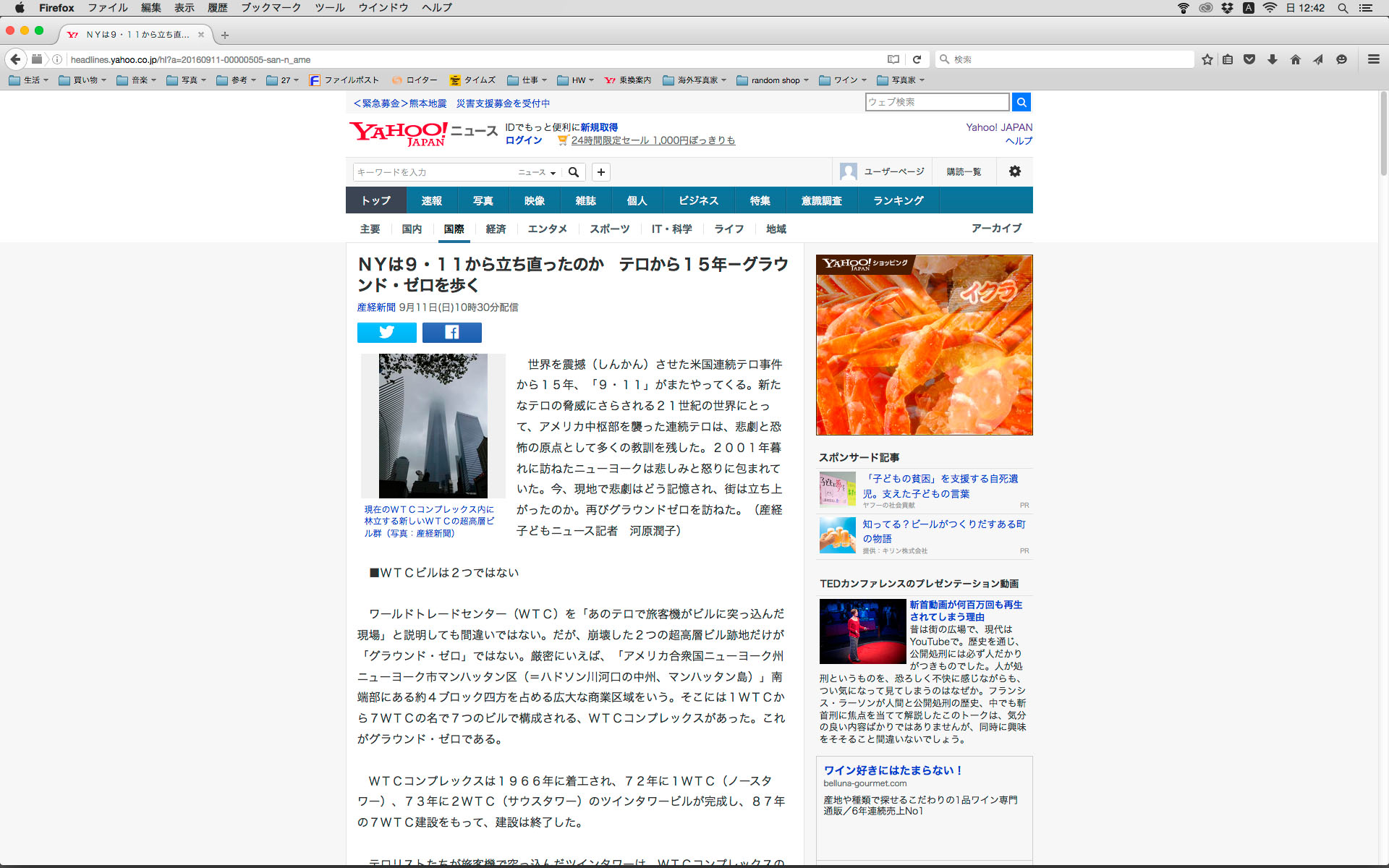Open the settings gear on Yahoo News
Viewport: 1389px width, 868px height.
(1014, 171)
